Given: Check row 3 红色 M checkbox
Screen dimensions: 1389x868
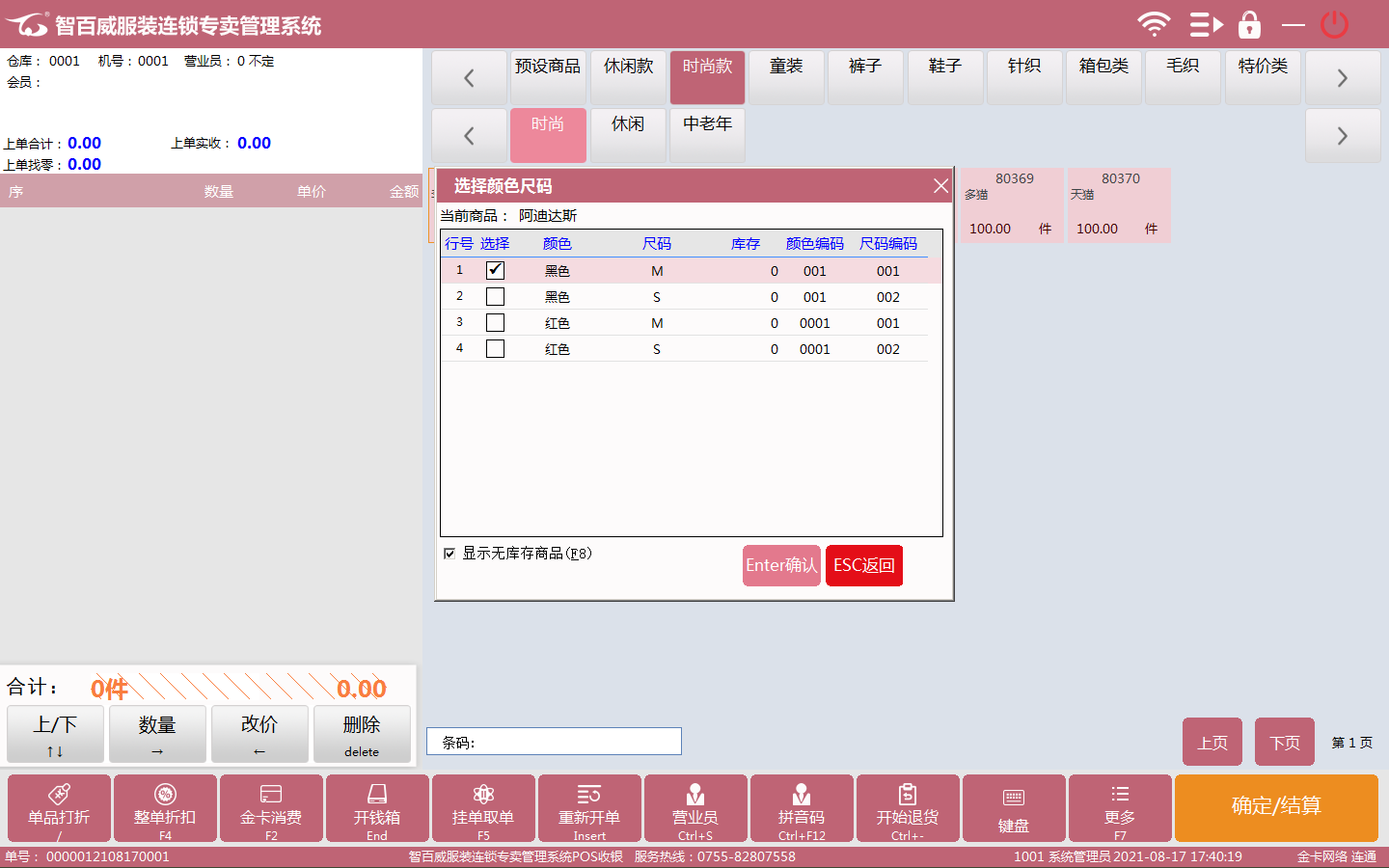Looking at the screenshot, I should tap(495, 322).
